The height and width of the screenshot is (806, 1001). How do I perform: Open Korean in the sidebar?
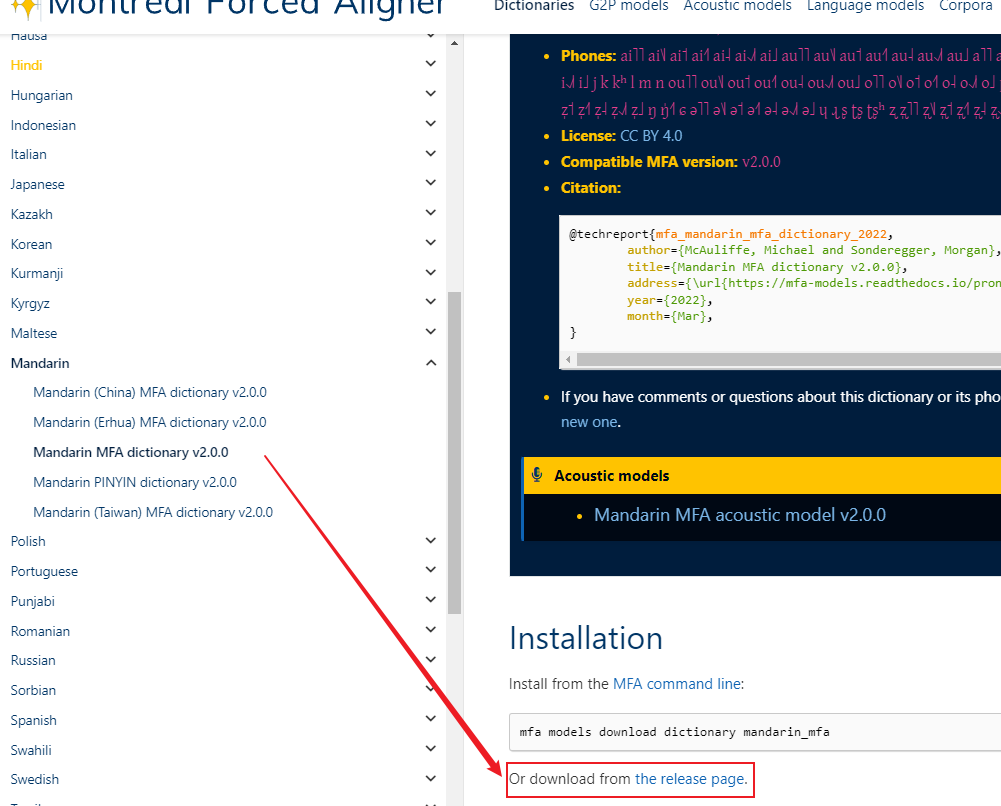[31, 244]
